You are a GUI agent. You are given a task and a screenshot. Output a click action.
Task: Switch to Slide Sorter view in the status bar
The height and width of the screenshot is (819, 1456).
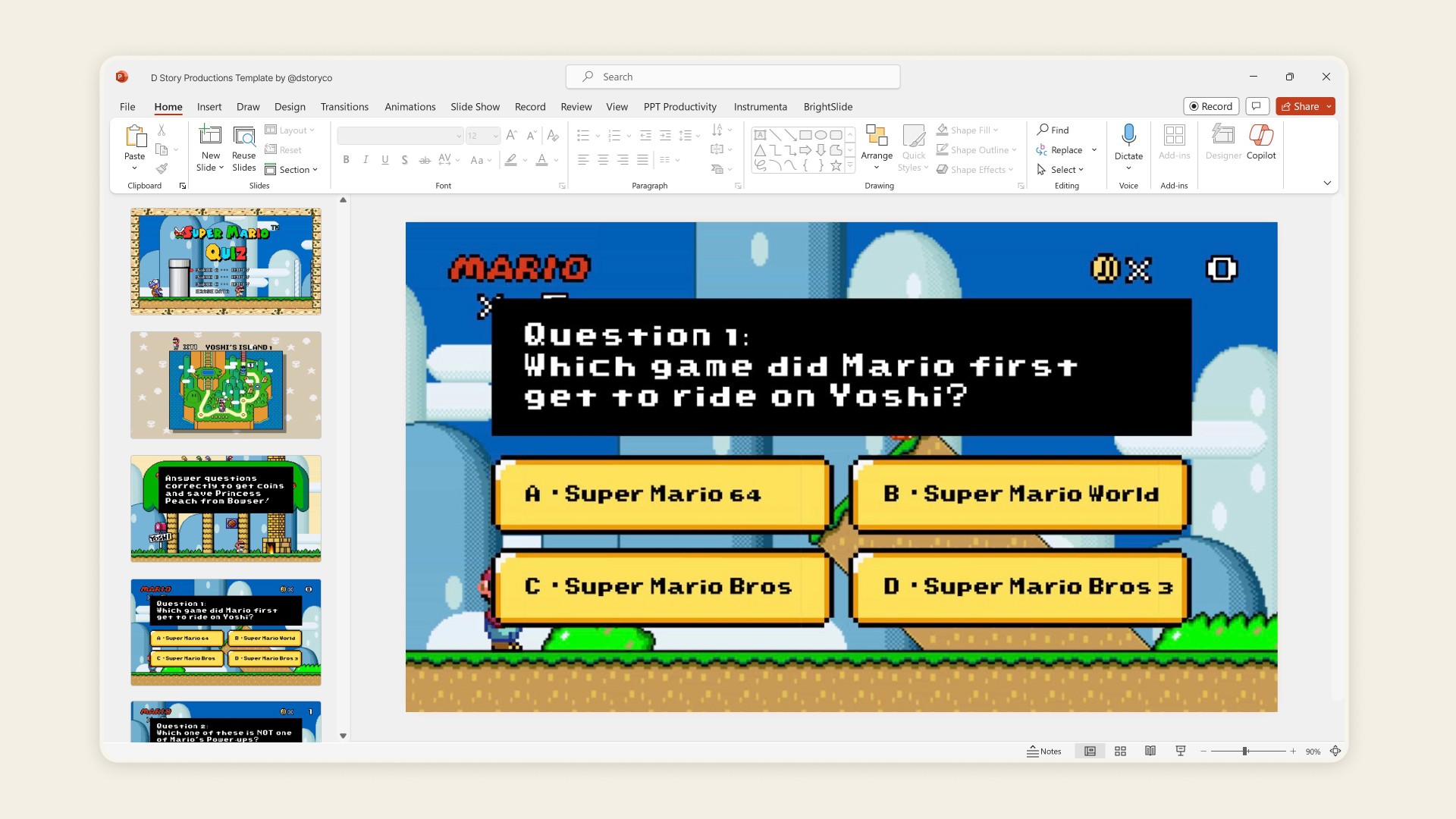pos(1120,751)
